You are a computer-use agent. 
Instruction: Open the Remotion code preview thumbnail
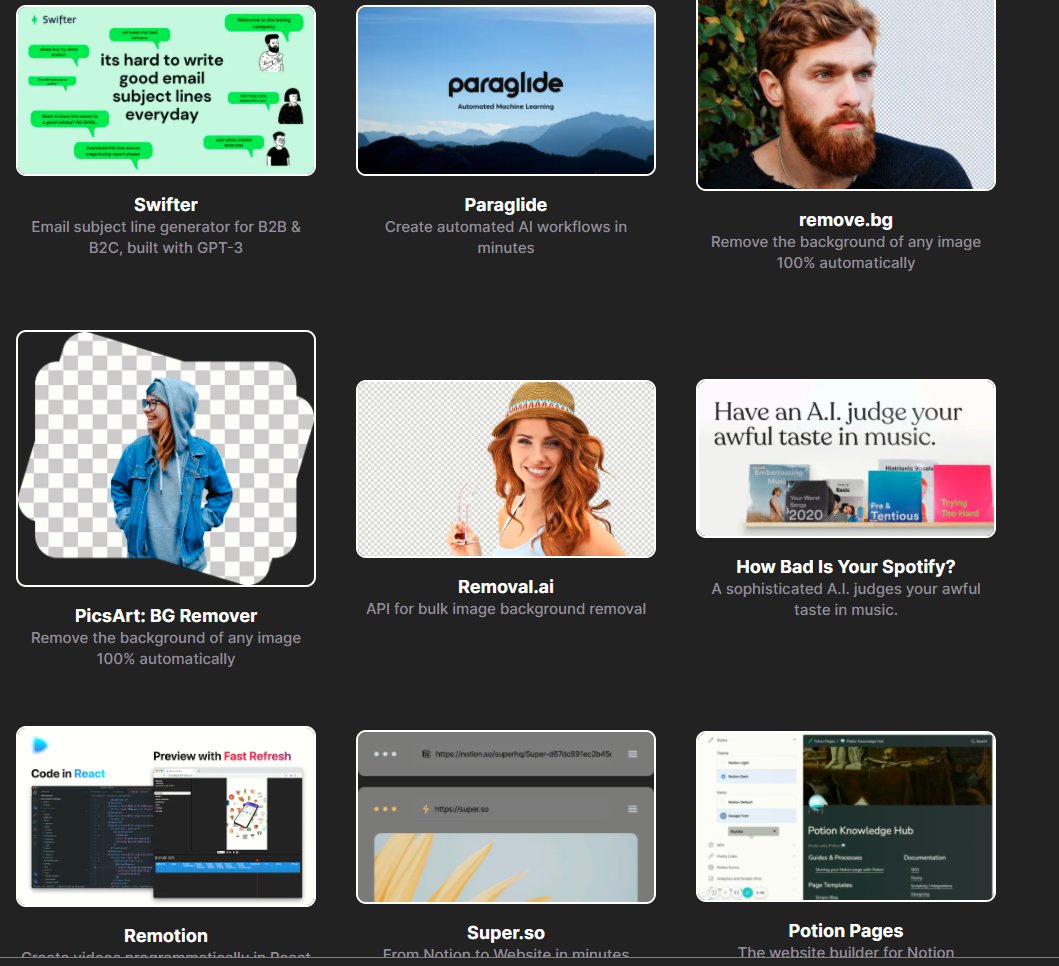[165, 816]
